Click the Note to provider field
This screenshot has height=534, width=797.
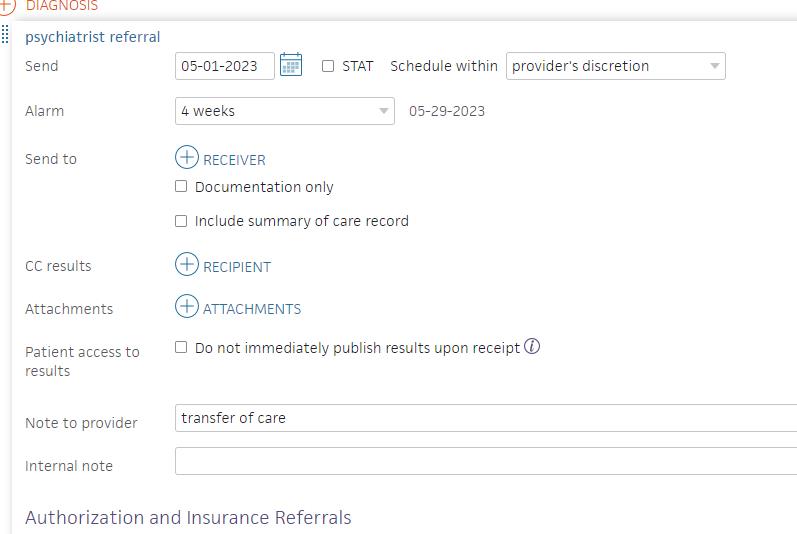point(486,418)
